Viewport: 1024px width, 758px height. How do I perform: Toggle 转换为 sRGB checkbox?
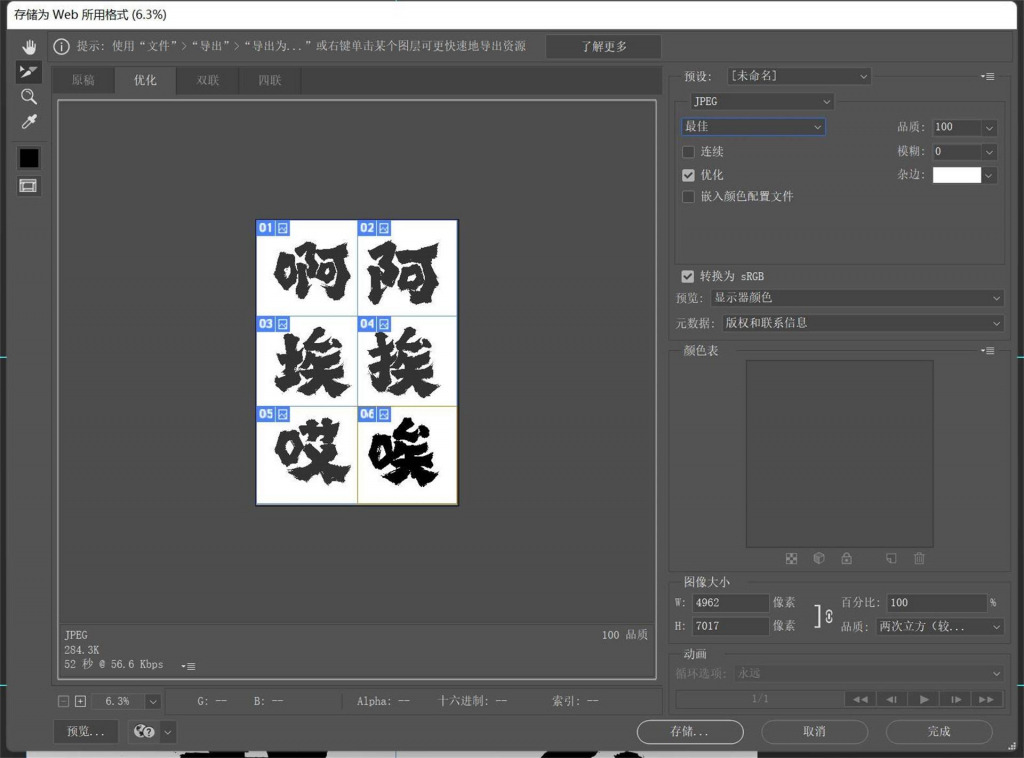click(x=687, y=276)
